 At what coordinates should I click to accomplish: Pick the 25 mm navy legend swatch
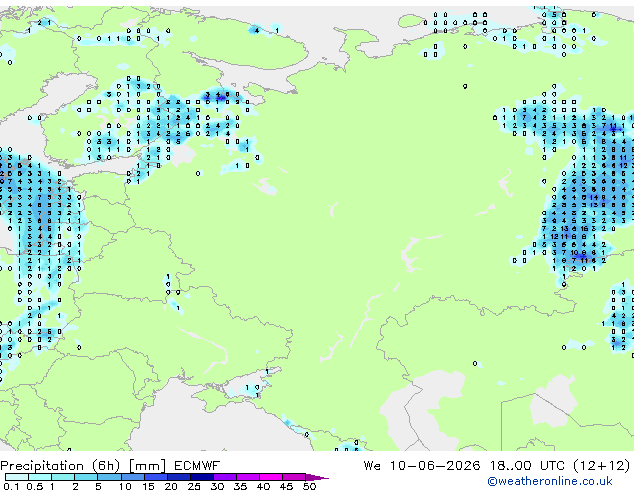point(201,477)
